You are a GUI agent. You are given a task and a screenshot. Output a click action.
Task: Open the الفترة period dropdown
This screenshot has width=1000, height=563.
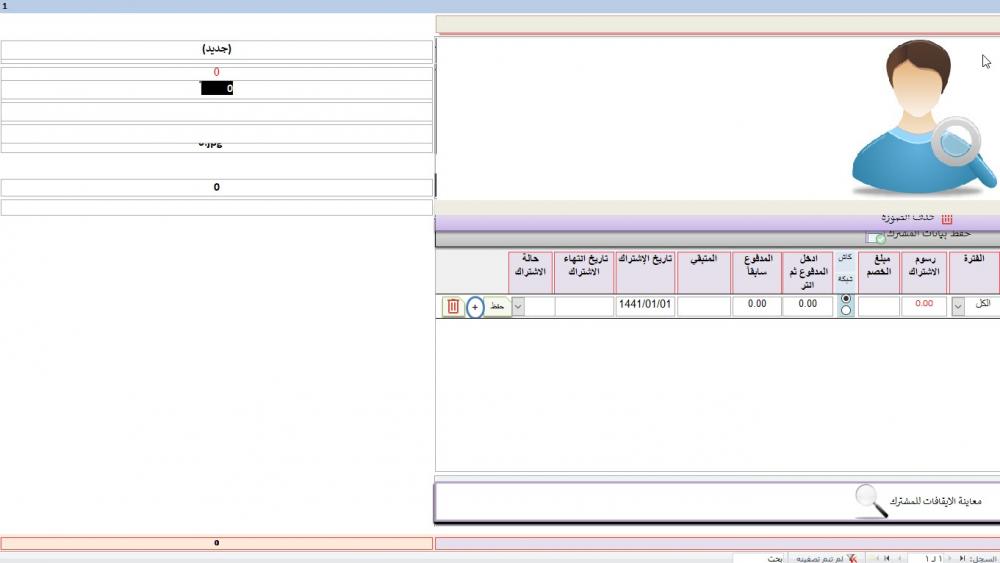(x=958, y=307)
